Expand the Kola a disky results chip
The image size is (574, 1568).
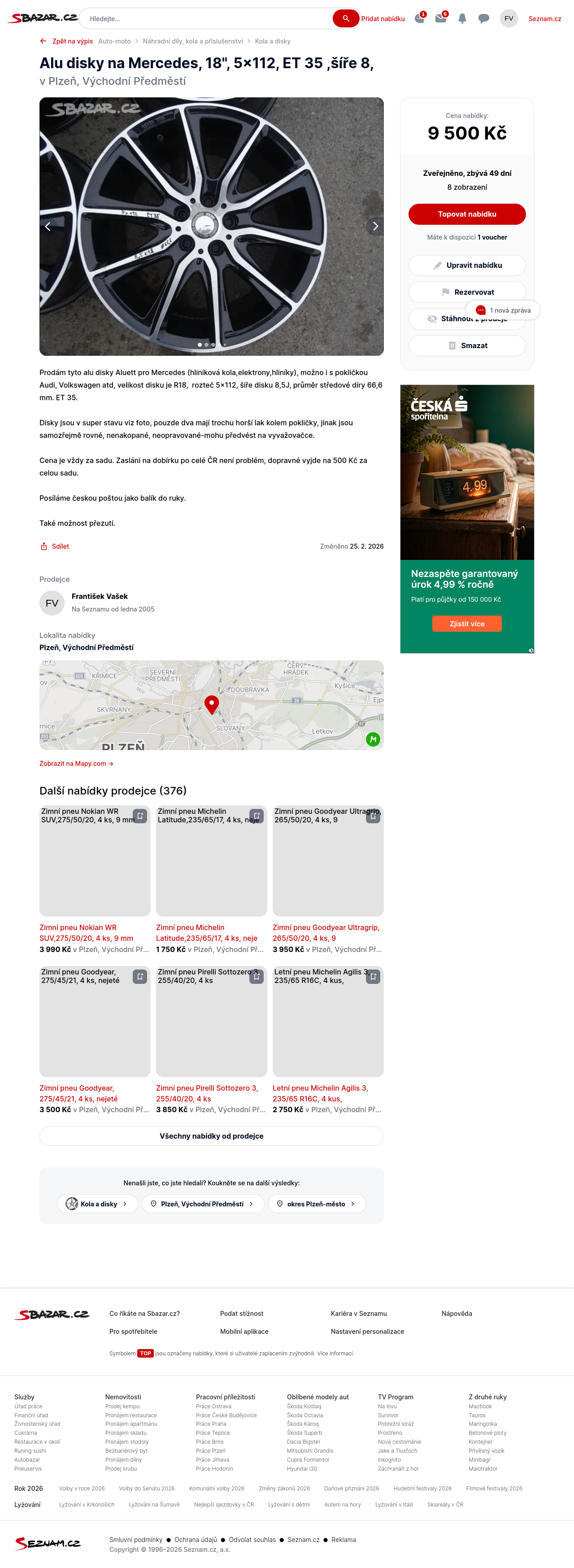97,1203
